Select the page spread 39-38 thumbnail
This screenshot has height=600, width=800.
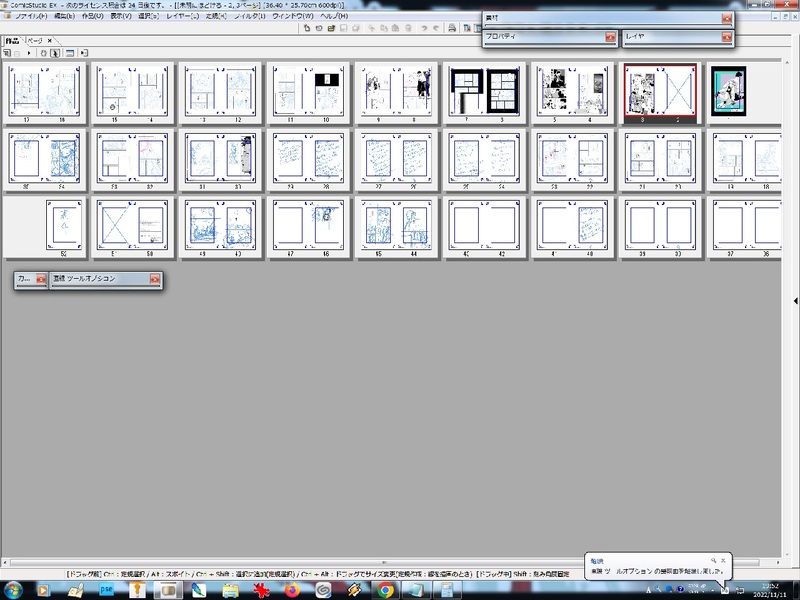pos(661,228)
